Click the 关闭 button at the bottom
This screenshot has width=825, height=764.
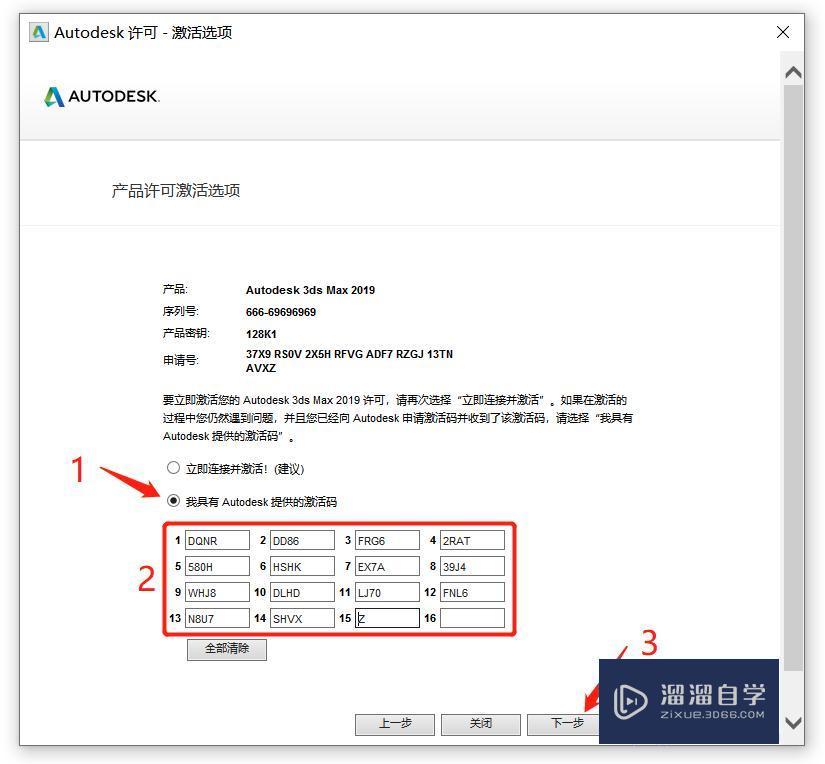tap(481, 724)
